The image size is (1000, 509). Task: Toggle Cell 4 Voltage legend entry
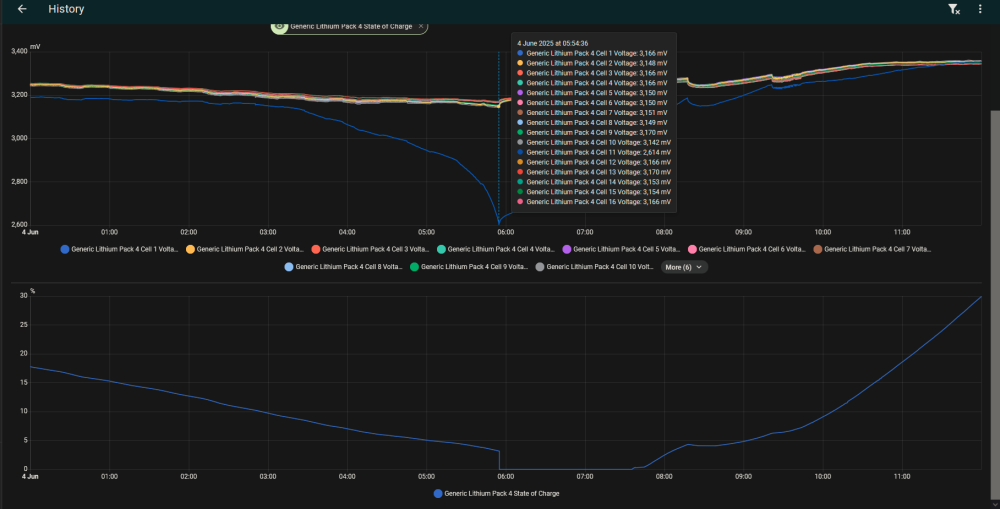[496, 249]
